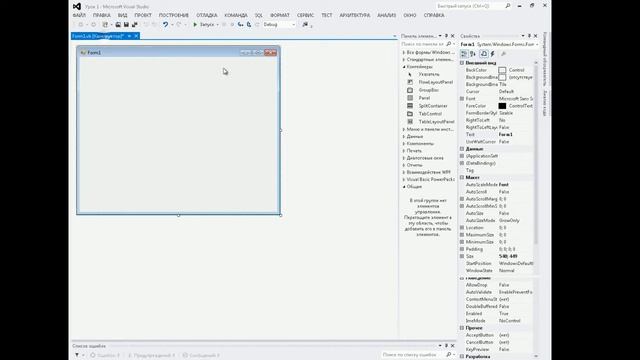Open the ОТЛАДКА menu
The image size is (640, 360).
pos(207,15)
